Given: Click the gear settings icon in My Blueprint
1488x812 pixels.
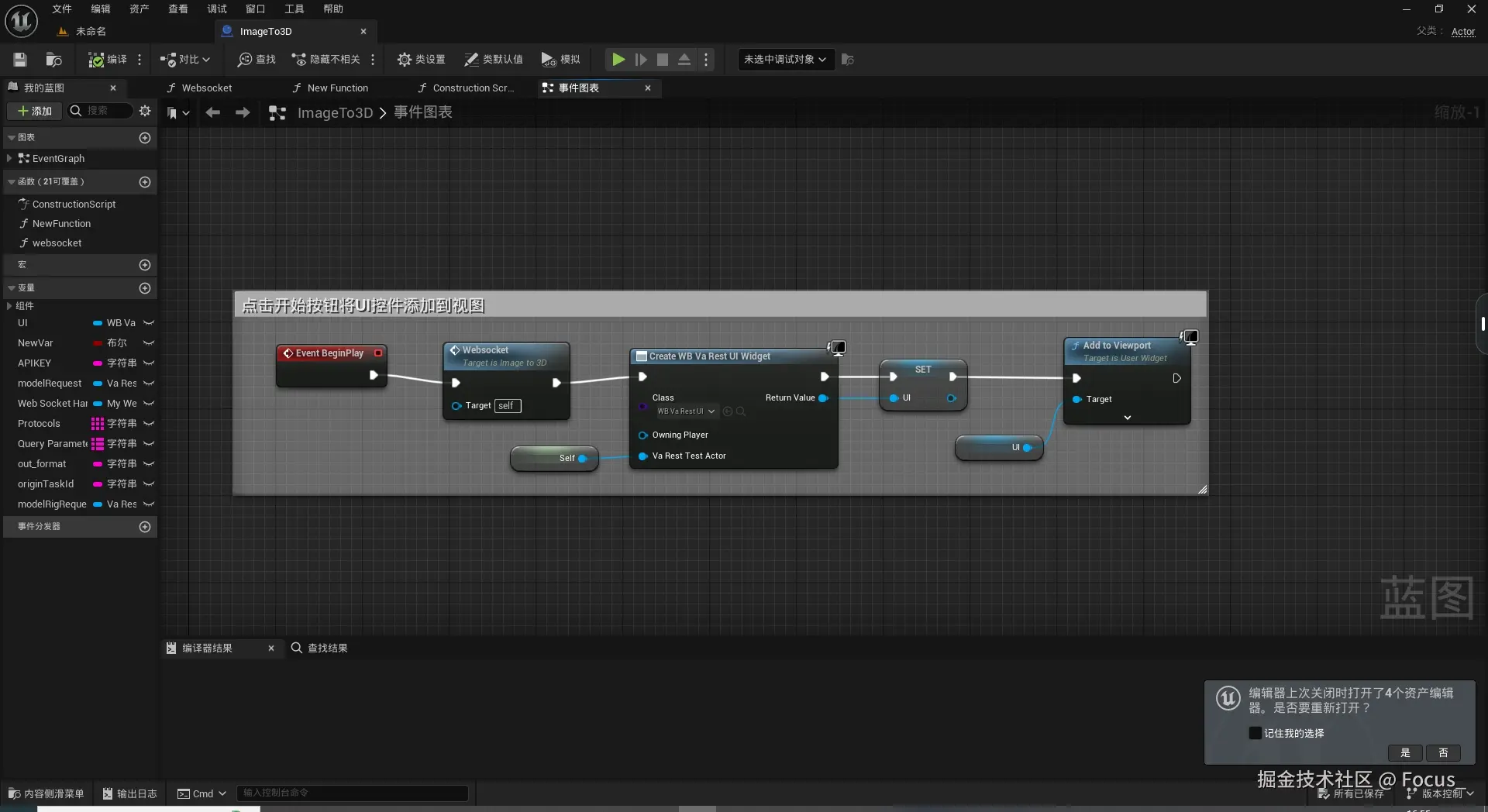Looking at the screenshot, I should pos(145,111).
